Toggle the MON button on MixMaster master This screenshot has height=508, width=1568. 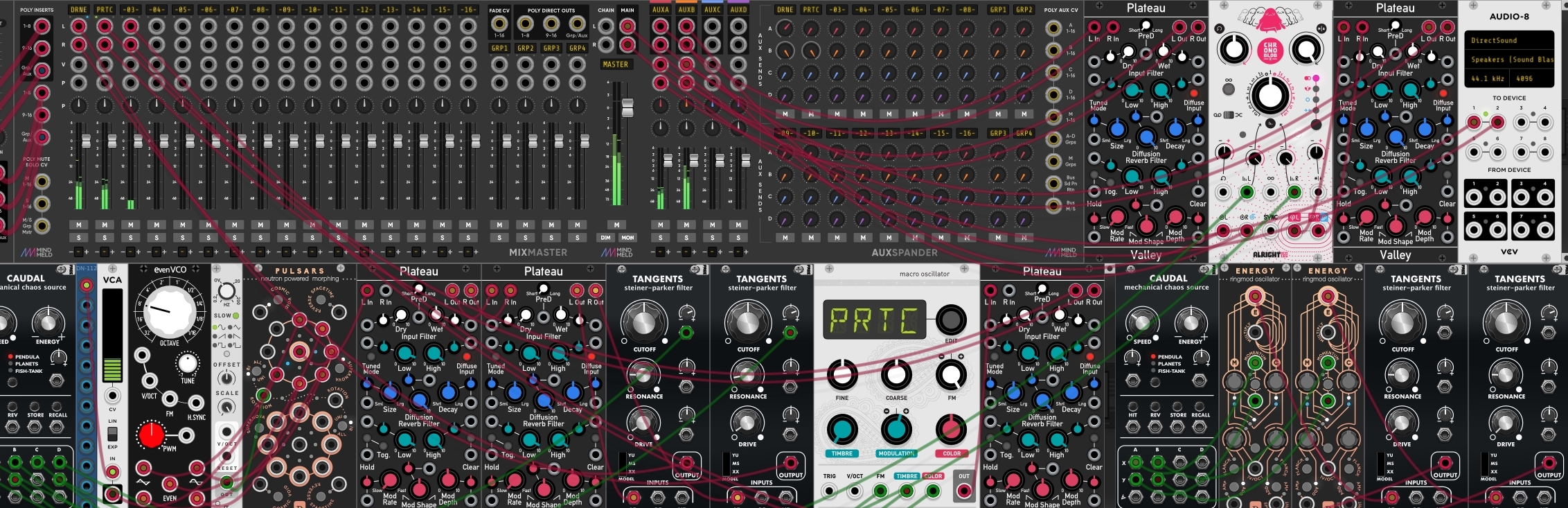tap(627, 238)
